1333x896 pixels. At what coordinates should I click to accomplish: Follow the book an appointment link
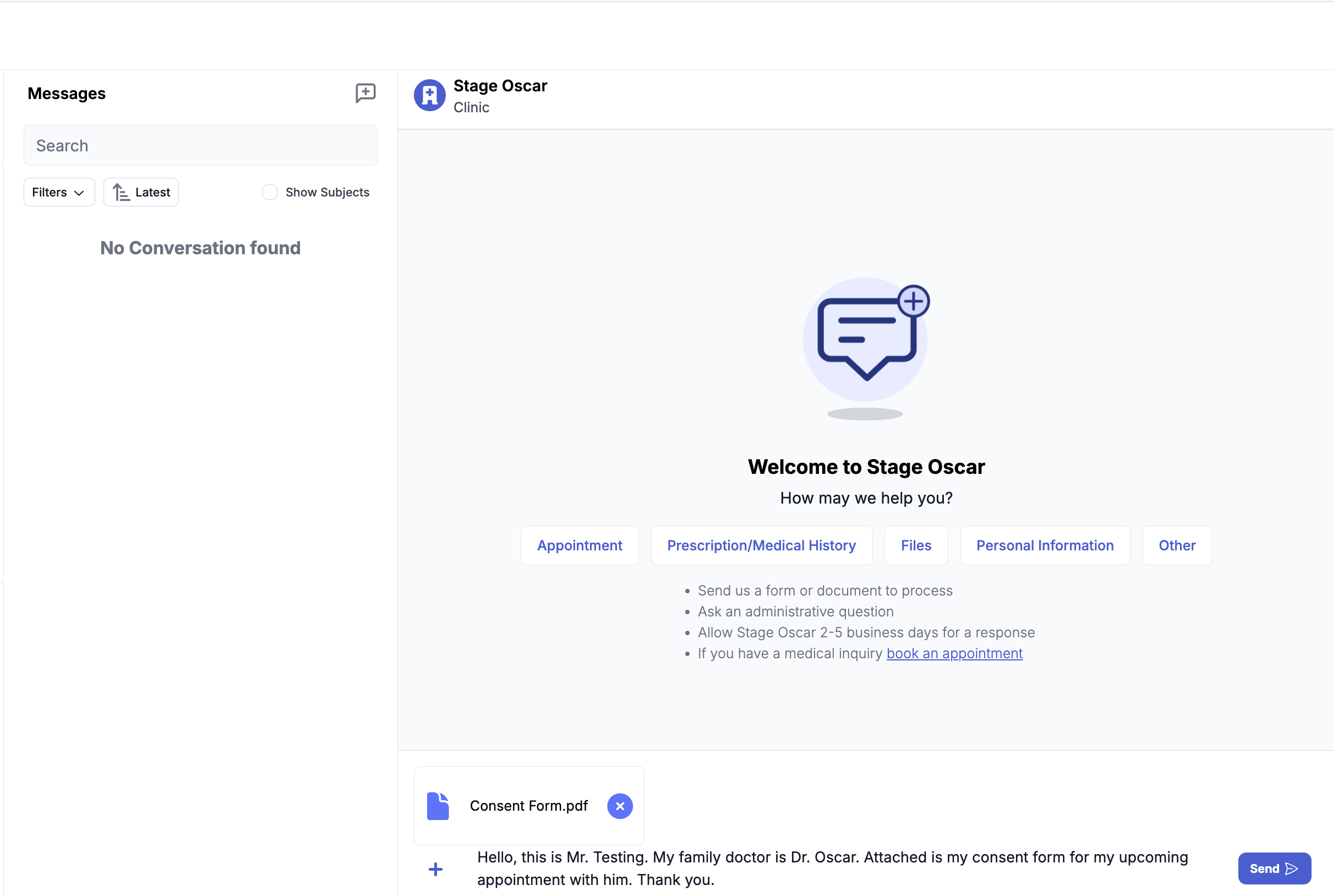click(954, 653)
